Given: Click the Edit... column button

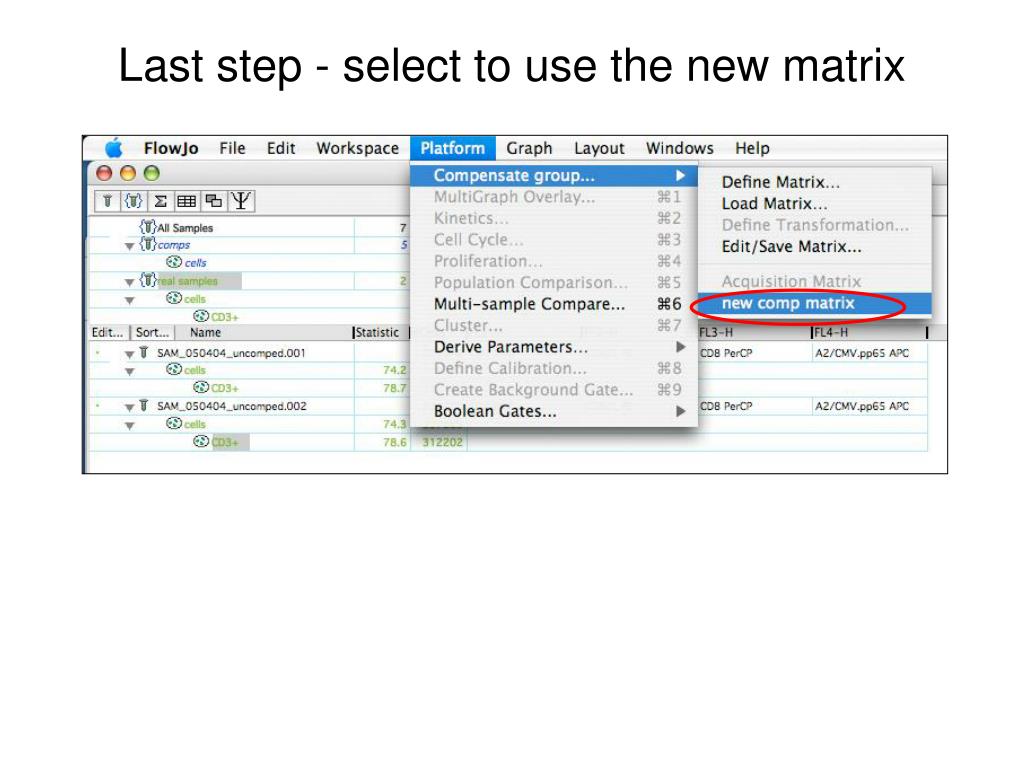Looking at the screenshot, I should point(108,332).
